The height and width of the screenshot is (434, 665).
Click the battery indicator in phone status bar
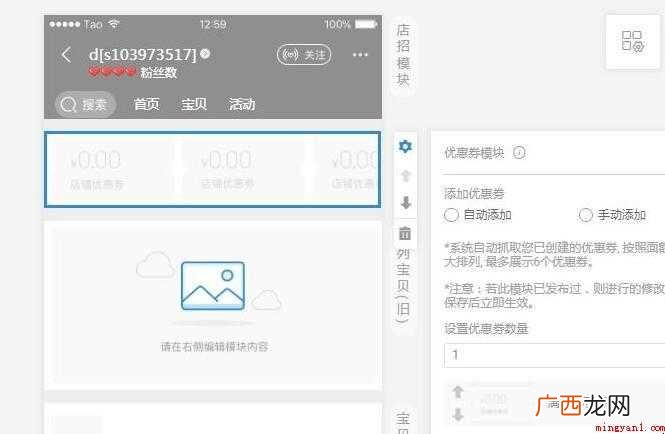366,25
